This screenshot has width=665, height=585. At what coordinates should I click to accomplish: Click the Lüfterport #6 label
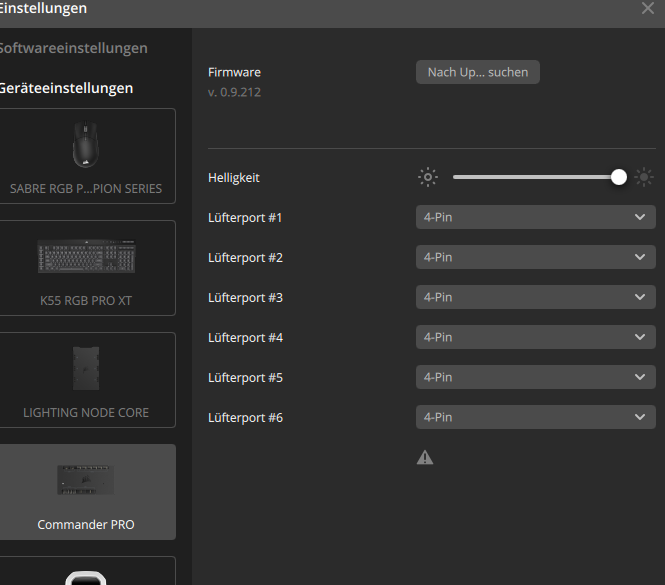coord(245,417)
